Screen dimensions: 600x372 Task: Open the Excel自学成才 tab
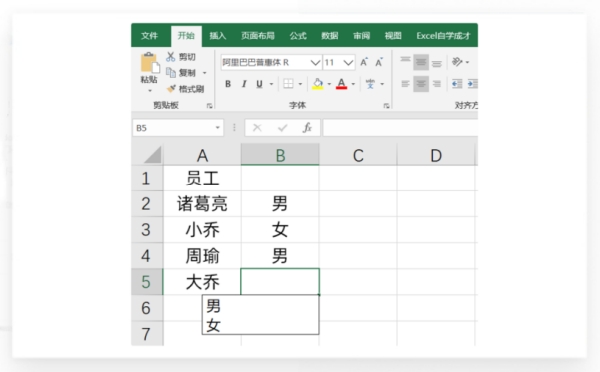[443, 36]
